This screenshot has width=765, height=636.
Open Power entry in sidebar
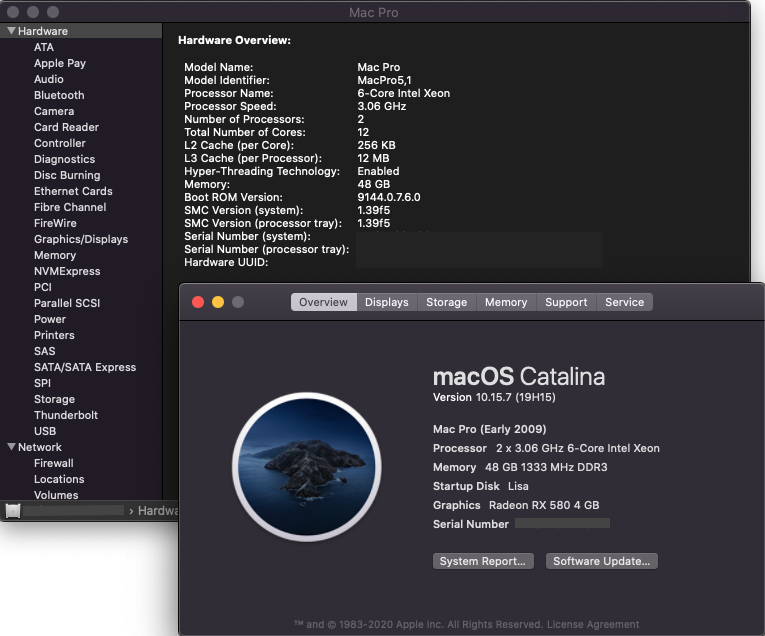(x=50, y=319)
